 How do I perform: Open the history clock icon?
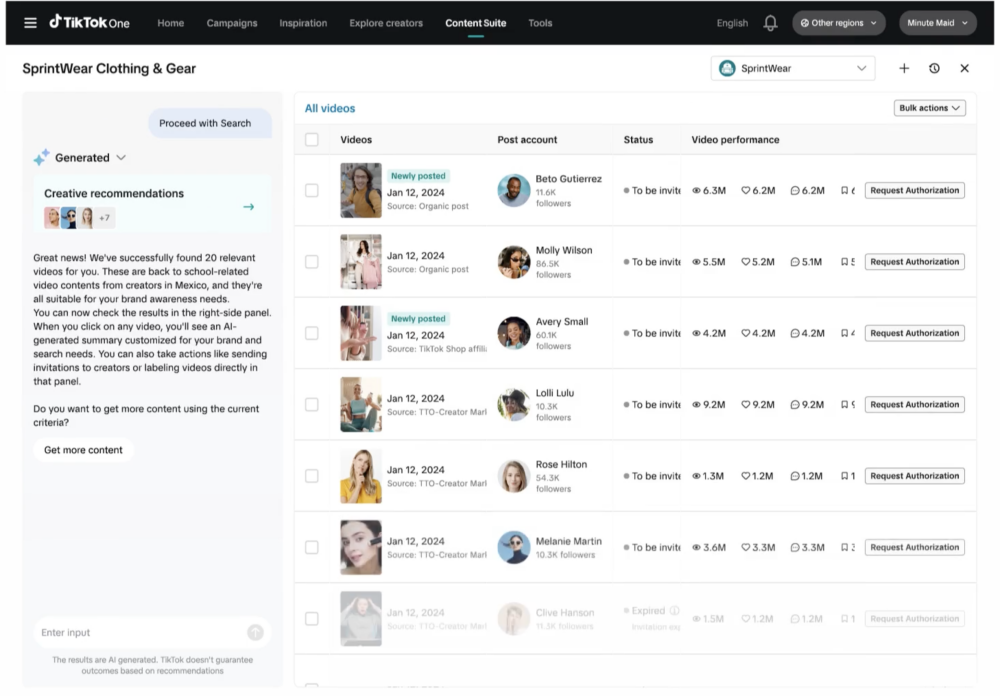[x=934, y=68]
